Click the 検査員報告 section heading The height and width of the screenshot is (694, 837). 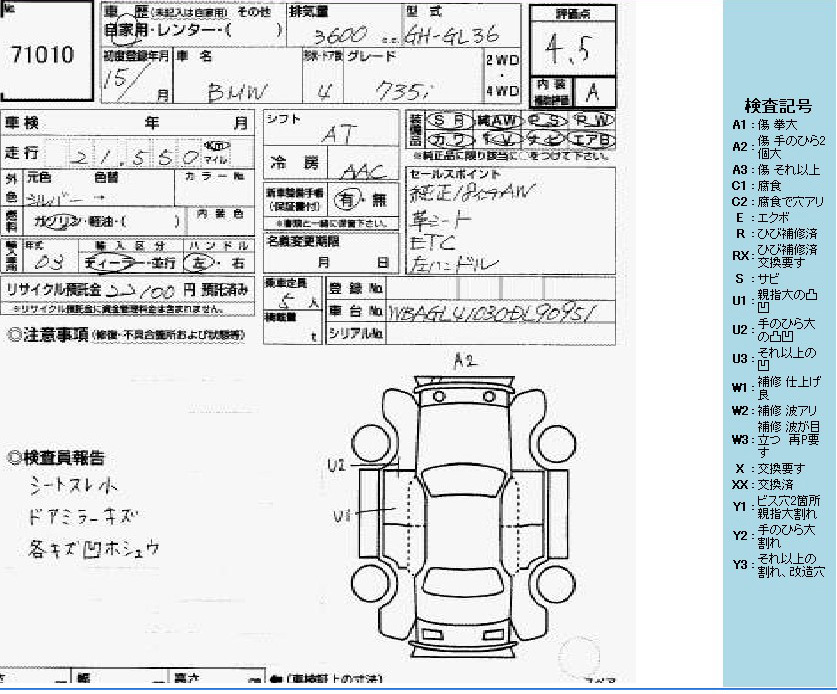[x=57, y=458]
